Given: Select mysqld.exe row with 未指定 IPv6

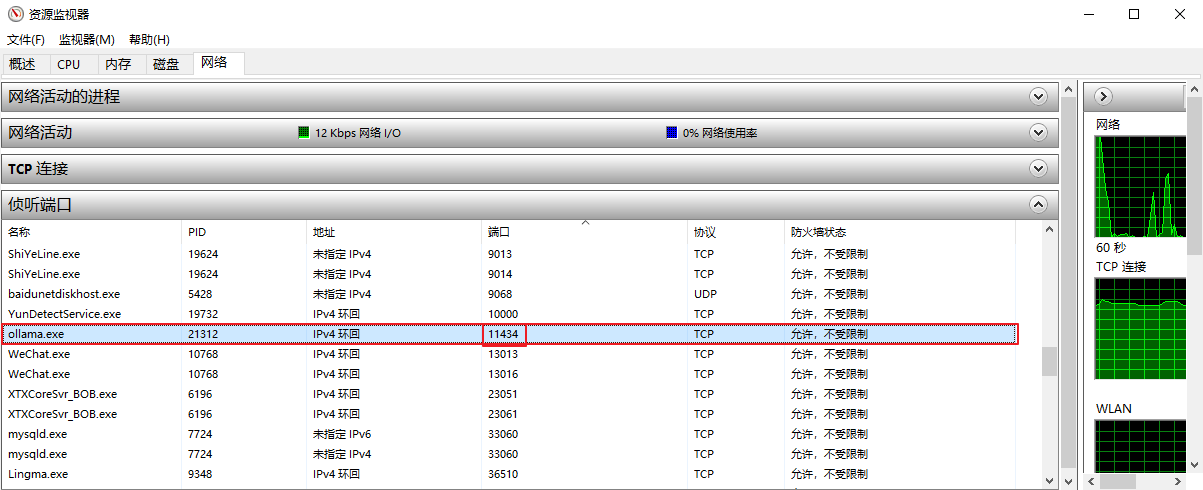Looking at the screenshot, I should point(509,434).
